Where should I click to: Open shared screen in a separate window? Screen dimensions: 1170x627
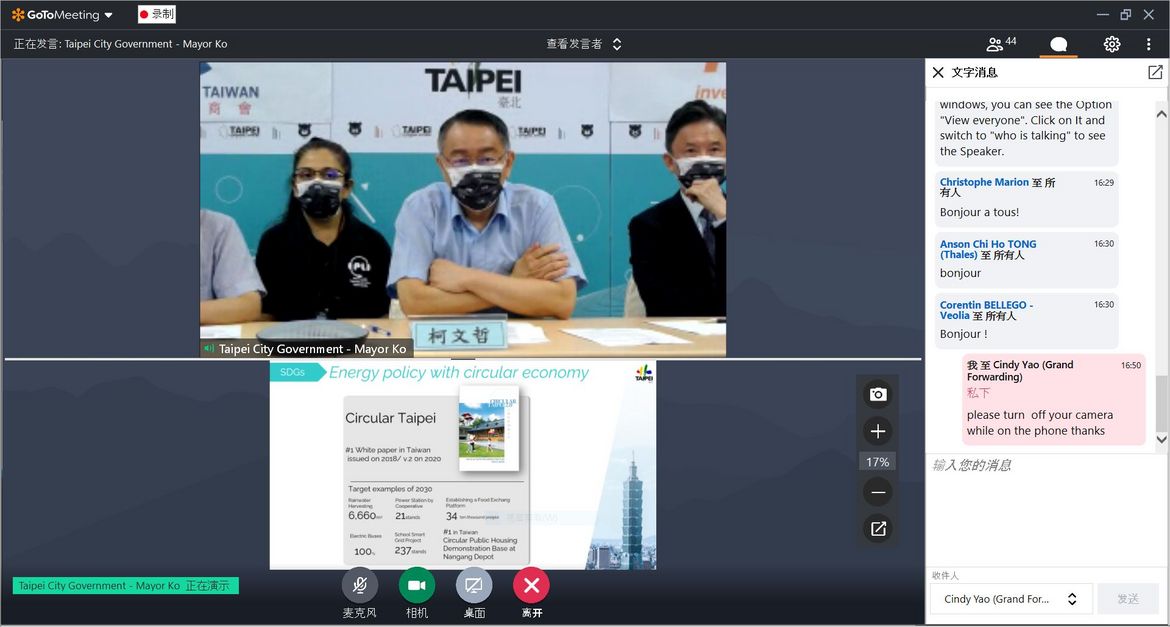pyautogui.click(x=878, y=529)
